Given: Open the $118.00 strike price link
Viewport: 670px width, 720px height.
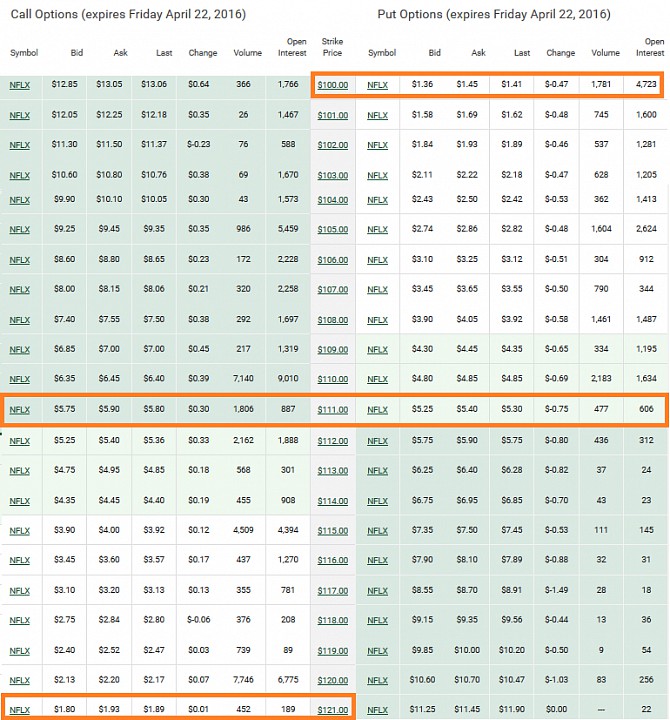Looking at the screenshot, I should (332, 620).
